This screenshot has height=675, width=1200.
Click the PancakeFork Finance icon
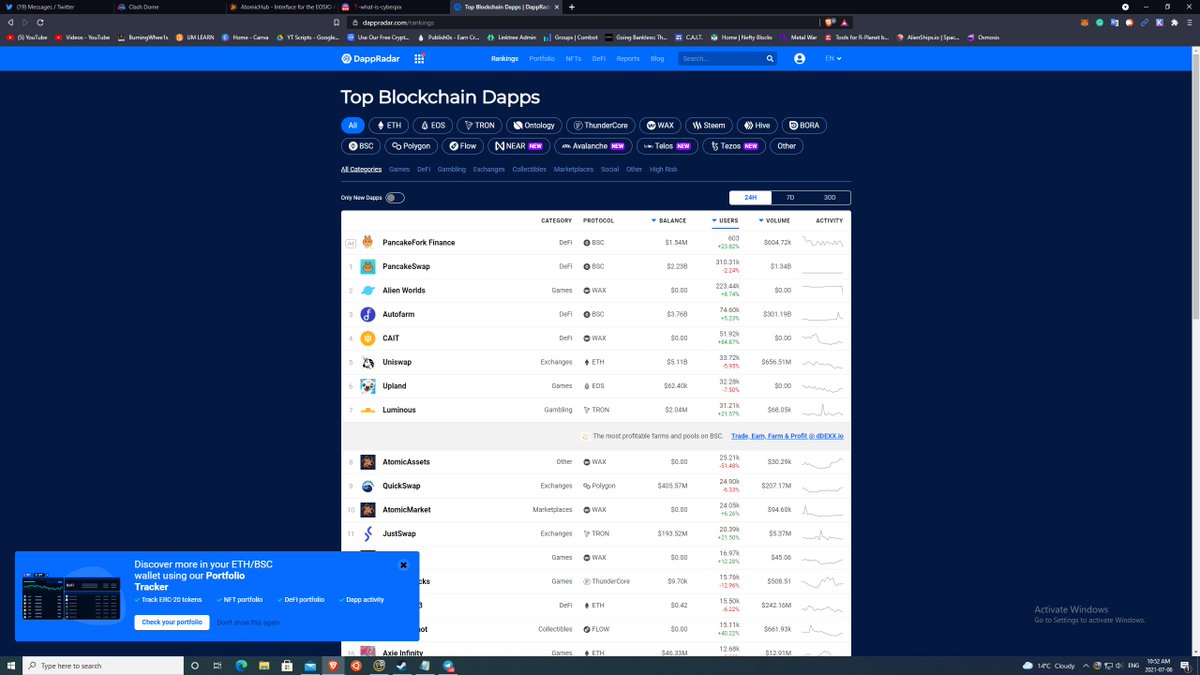pos(368,243)
